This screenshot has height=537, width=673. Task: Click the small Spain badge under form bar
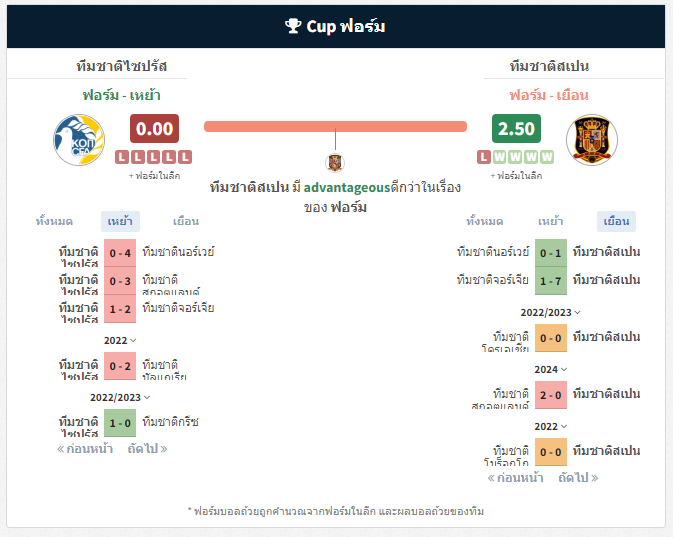(x=335, y=163)
